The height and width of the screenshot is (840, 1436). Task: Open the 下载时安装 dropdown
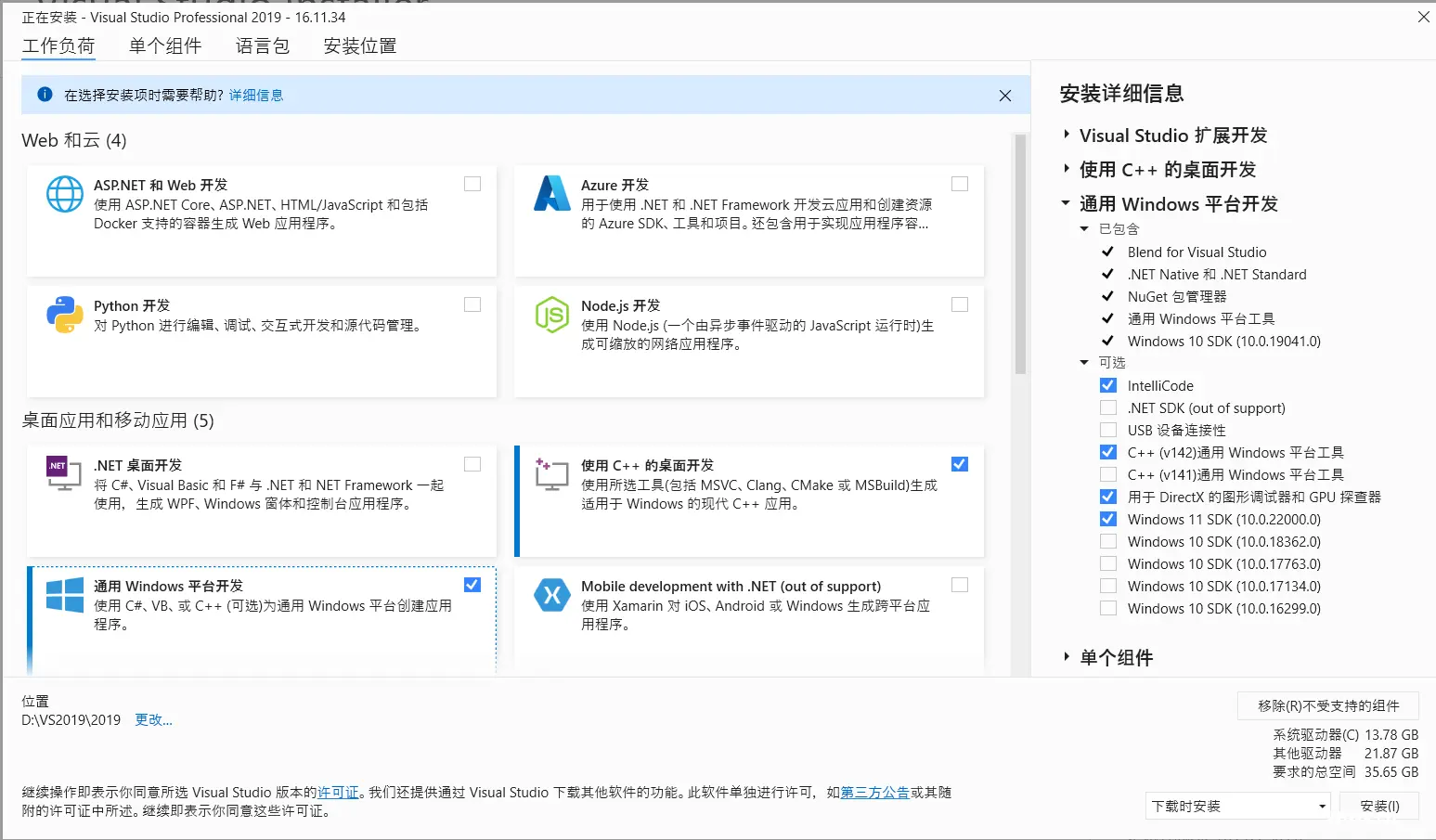1238,806
